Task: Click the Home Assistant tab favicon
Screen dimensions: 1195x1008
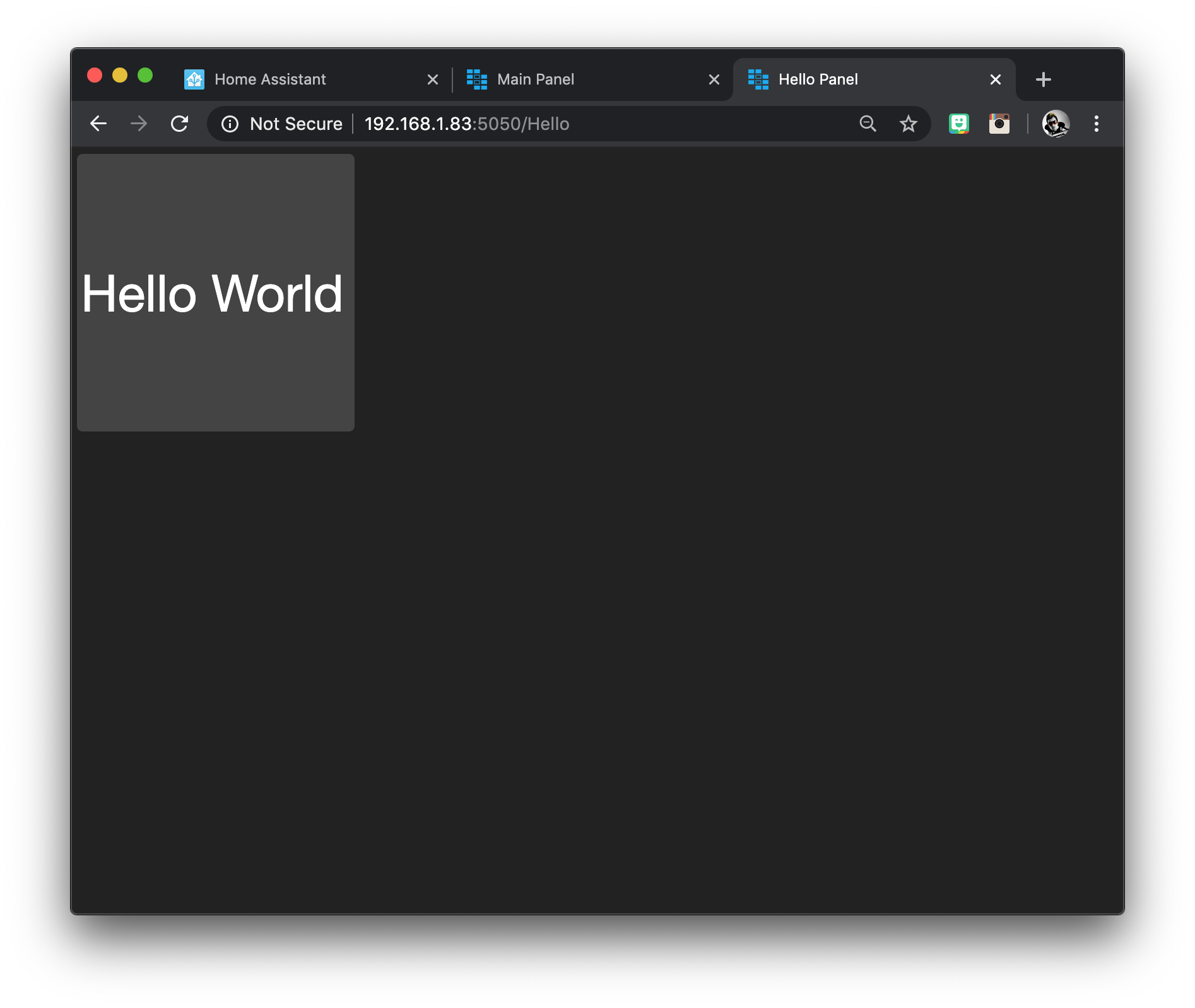Action: (194, 79)
